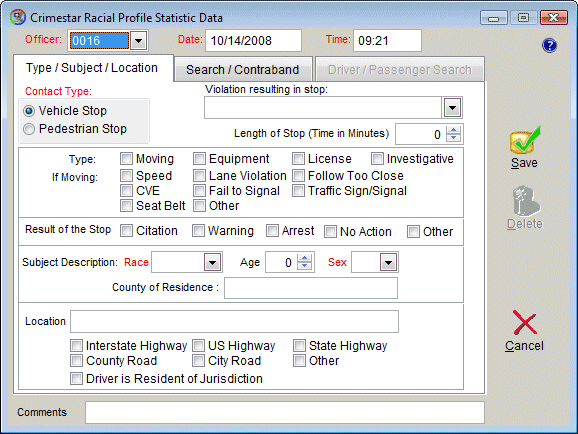Decrease Age with down spinner arrow
578x434 pixels.
click(x=304, y=266)
